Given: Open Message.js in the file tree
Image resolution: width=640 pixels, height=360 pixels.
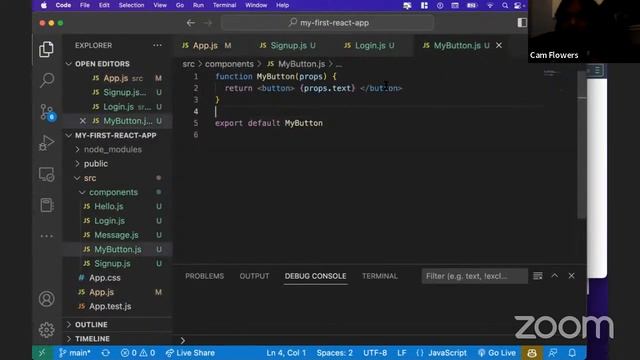Looking at the screenshot, I should click(x=116, y=235).
